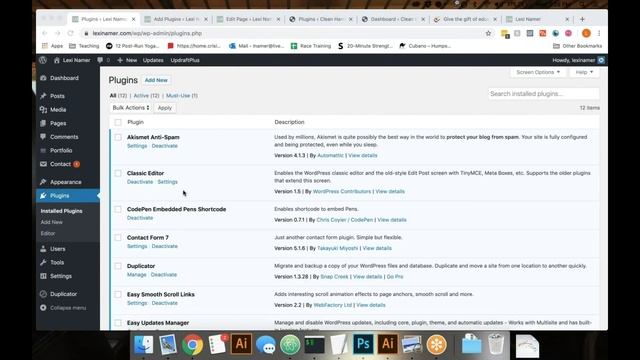Reload the page in the browser
The height and width of the screenshot is (360, 640).
71,33
